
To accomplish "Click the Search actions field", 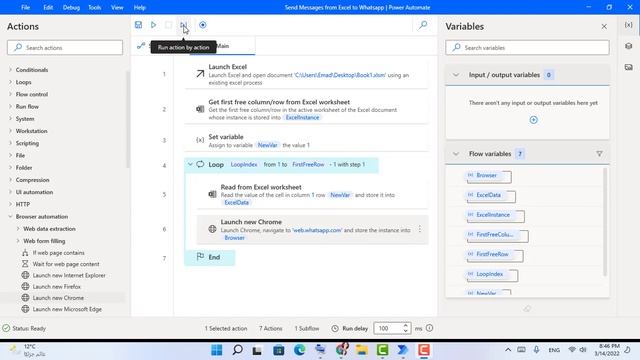I will point(65,47).
